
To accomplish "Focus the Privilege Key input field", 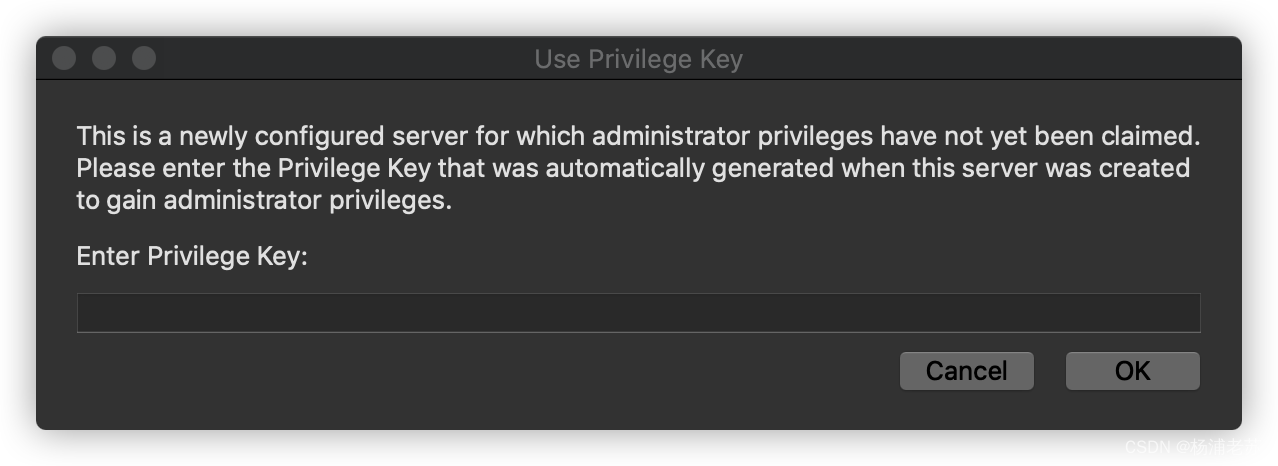I will pos(638,313).
